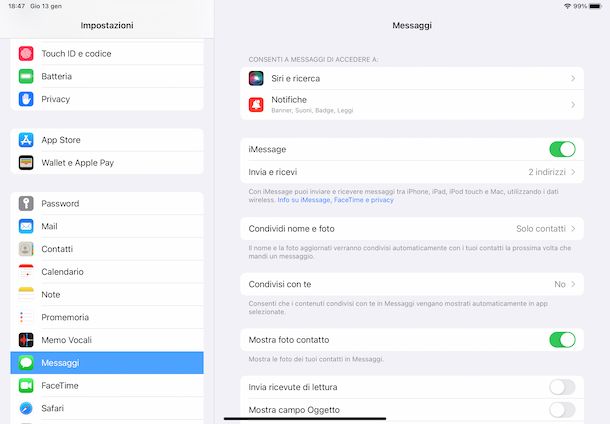Tap the Safari compass icon
610x424 pixels.
click(x=26, y=408)
